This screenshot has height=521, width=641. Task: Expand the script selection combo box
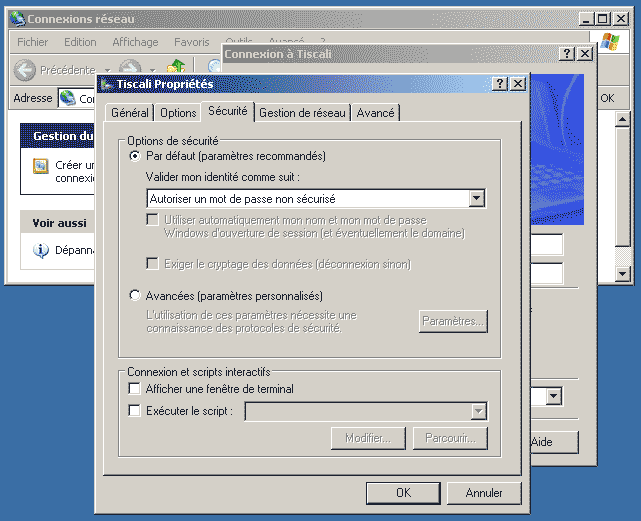478,411
